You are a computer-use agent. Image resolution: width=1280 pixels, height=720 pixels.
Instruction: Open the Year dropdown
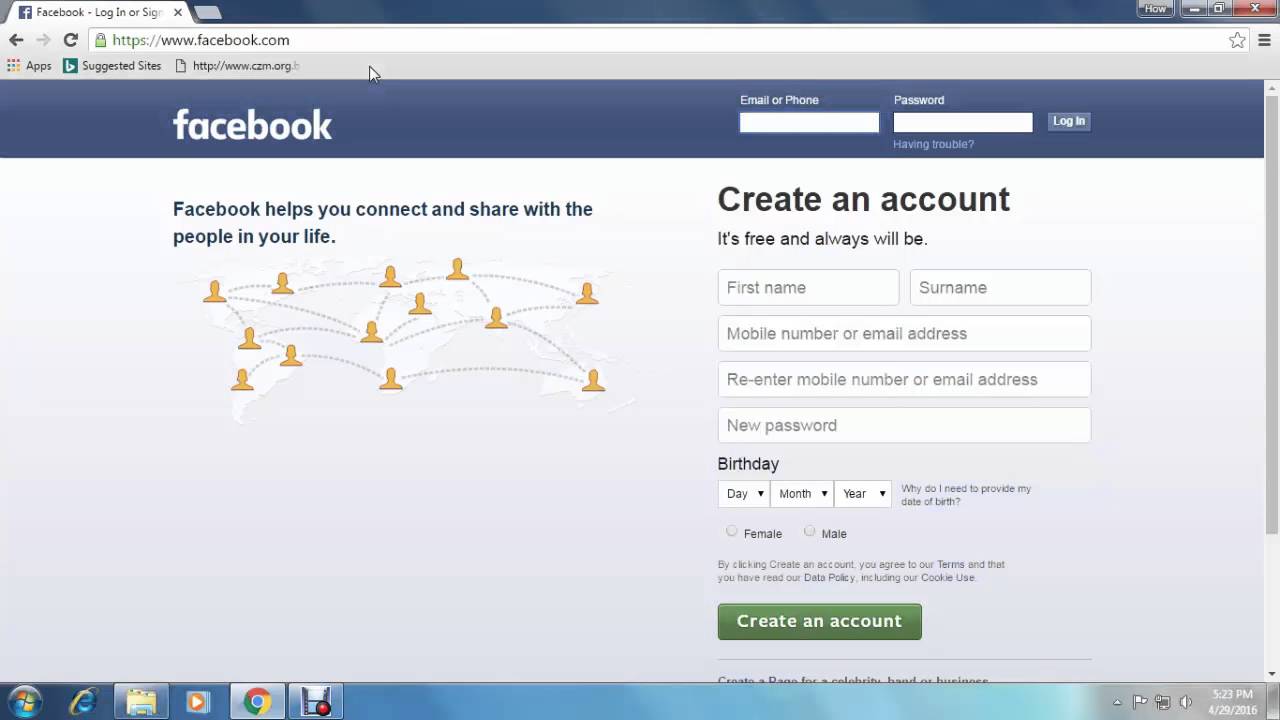point(862,493)
